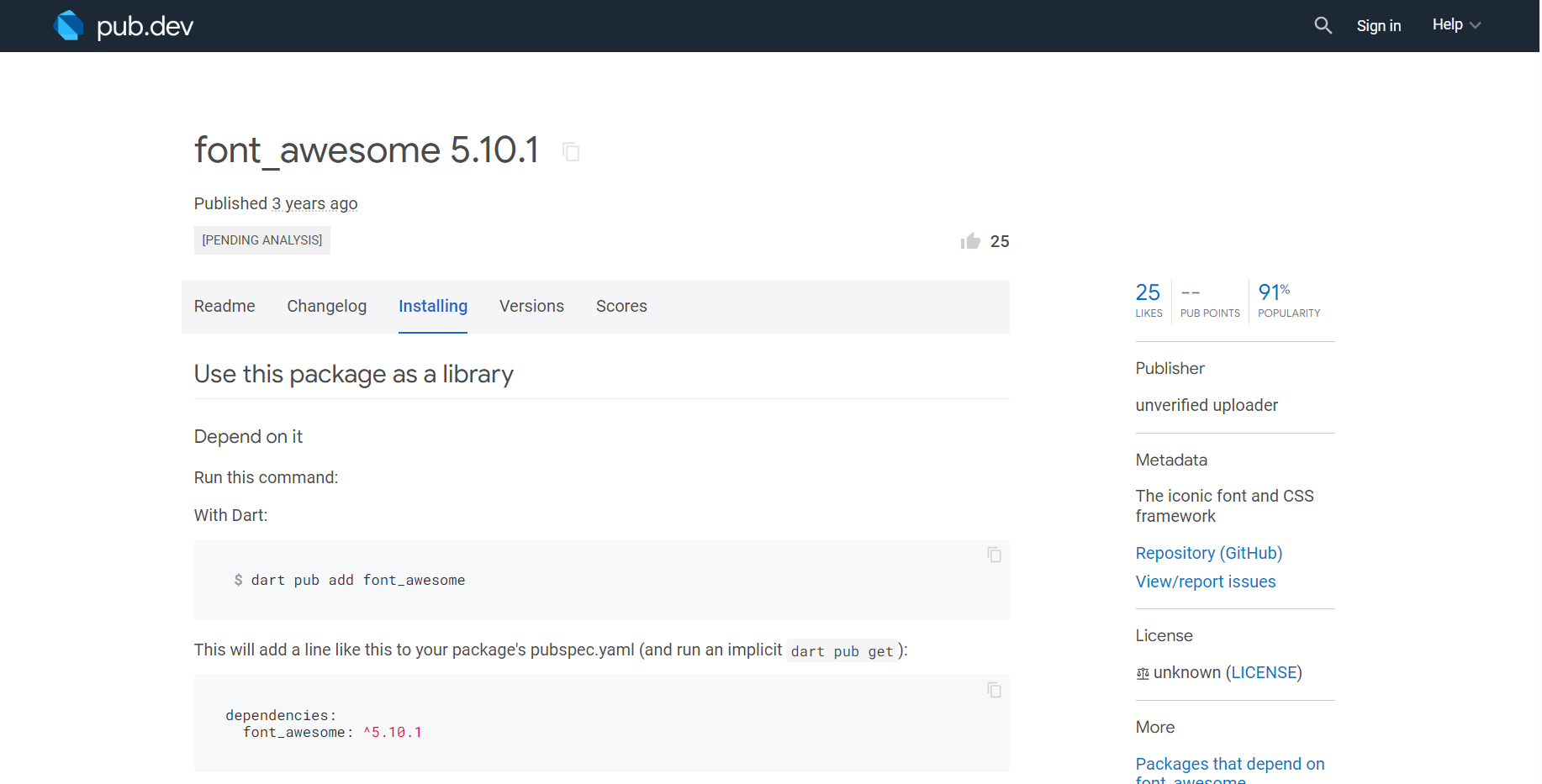The width and height of the screenshot is (1542, 784).
Task: Copy the dependencies yaml snippet
Action: pyautogui.click(x=995, y=690)
